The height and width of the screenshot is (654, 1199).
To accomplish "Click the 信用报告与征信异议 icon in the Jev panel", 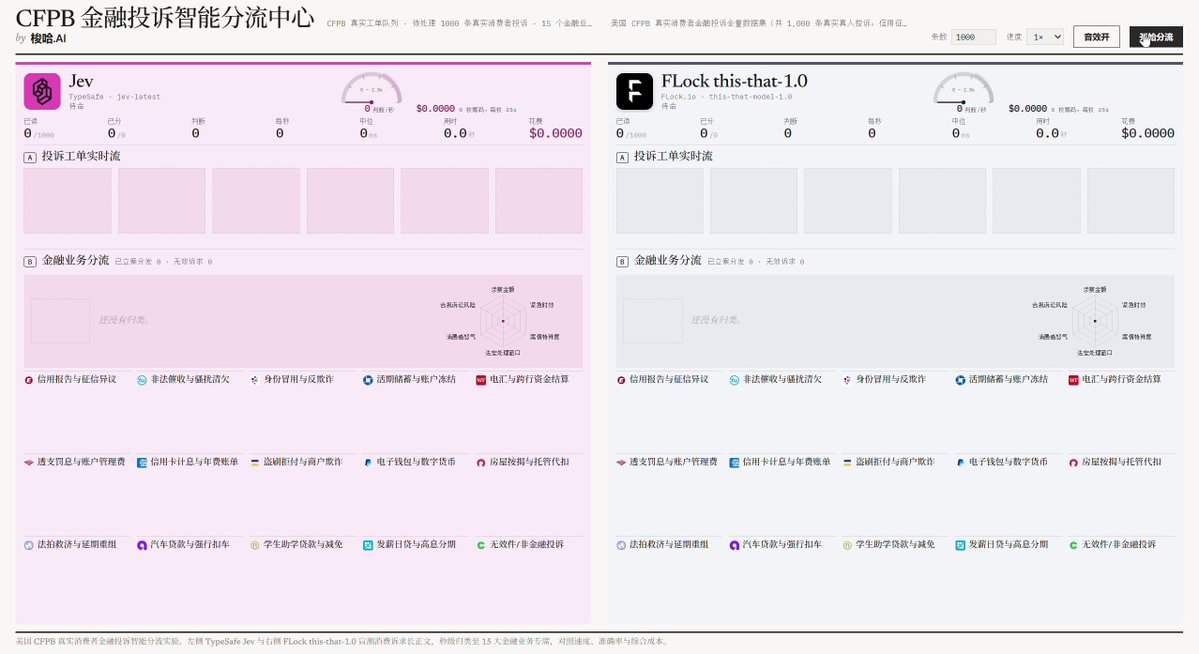I will [x=29, y=380].
